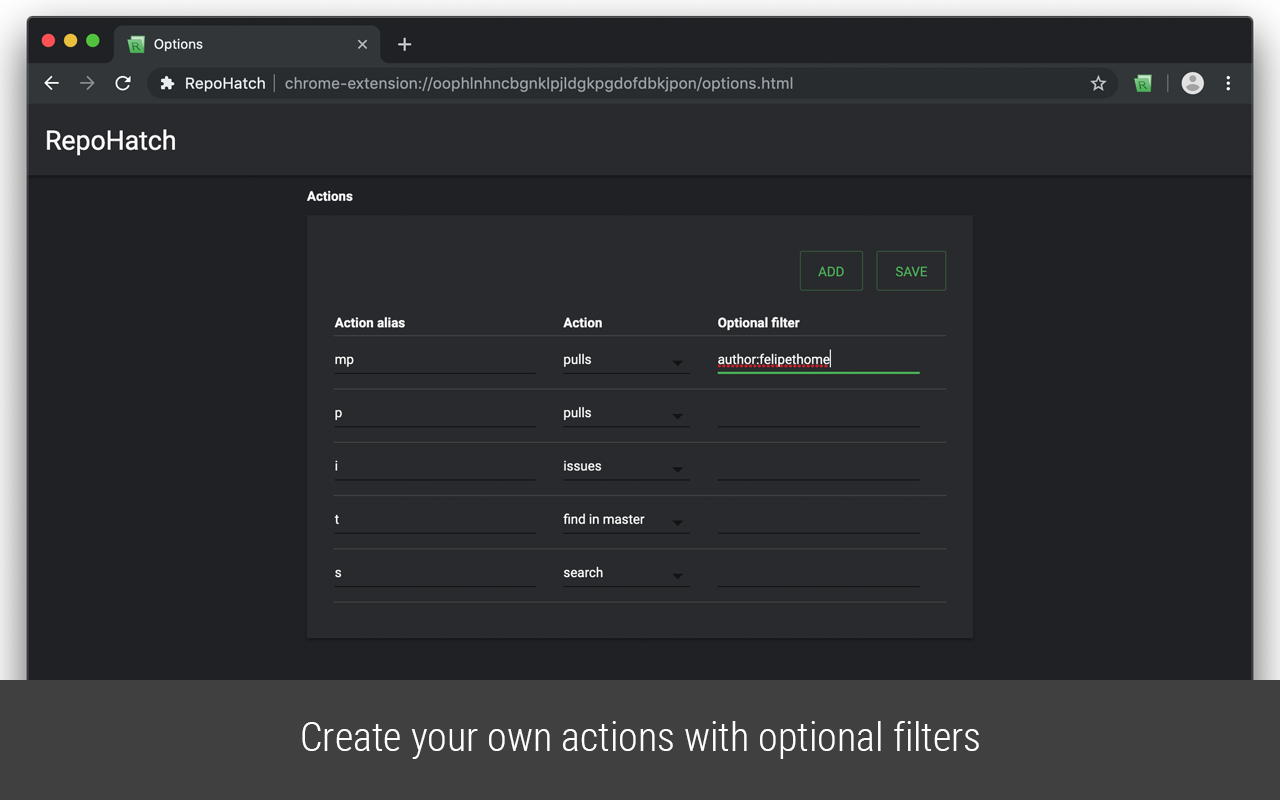Click optional filter field in p row
The height and width of the screenshot is (800, 1280).
[818, 413]
